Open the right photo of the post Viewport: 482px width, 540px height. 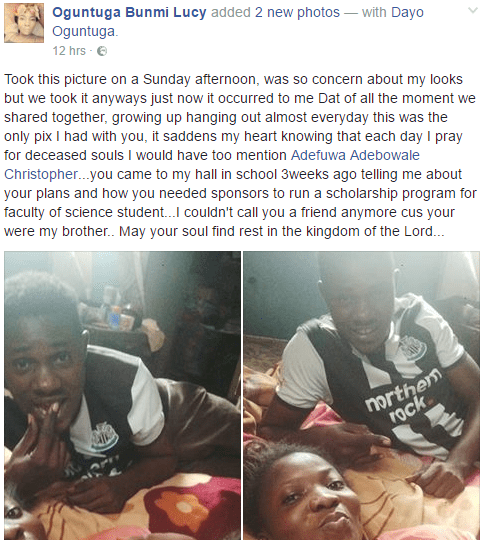(361, 395)
